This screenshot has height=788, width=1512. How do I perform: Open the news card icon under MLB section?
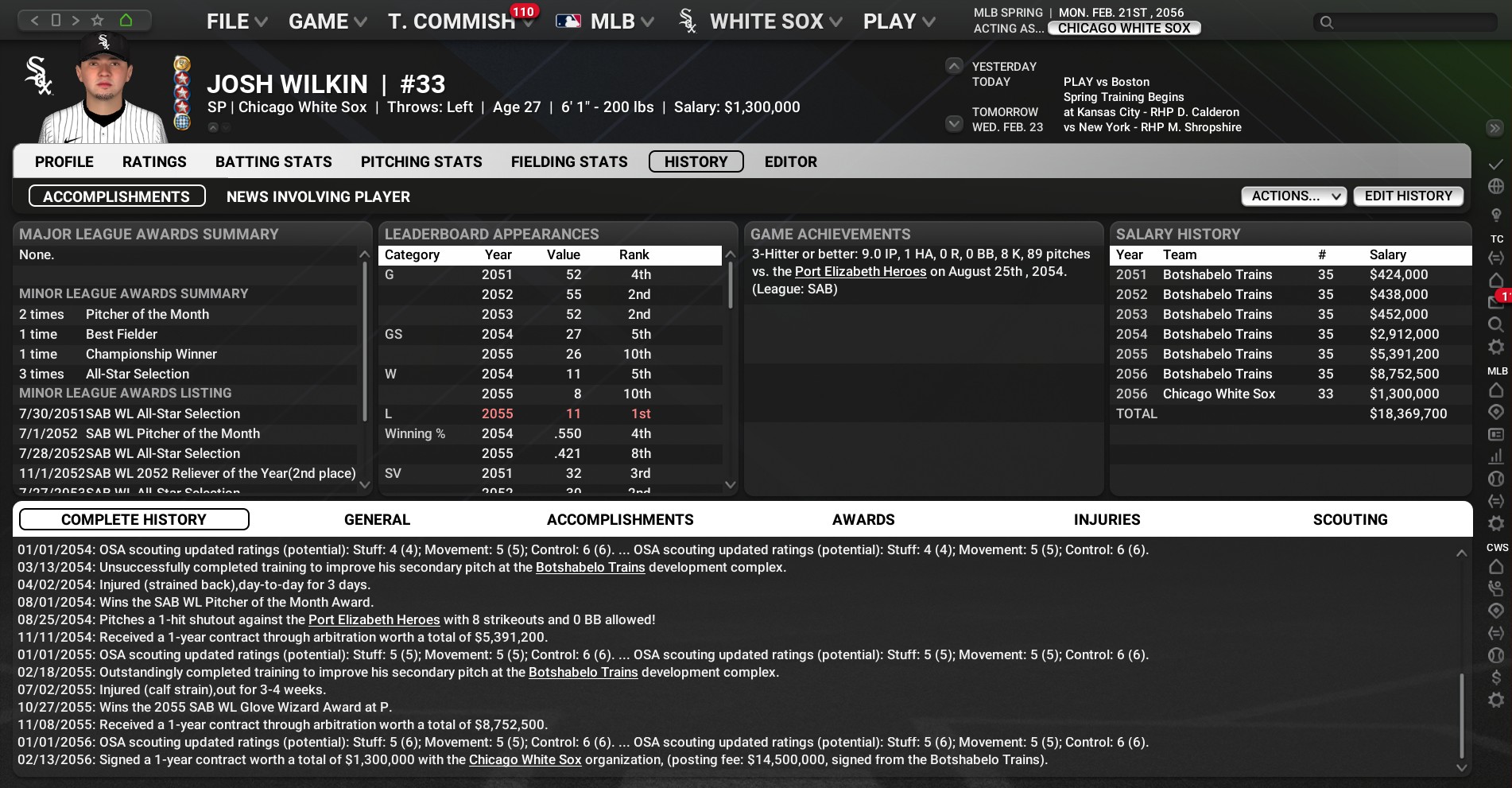click(1495, 434)
